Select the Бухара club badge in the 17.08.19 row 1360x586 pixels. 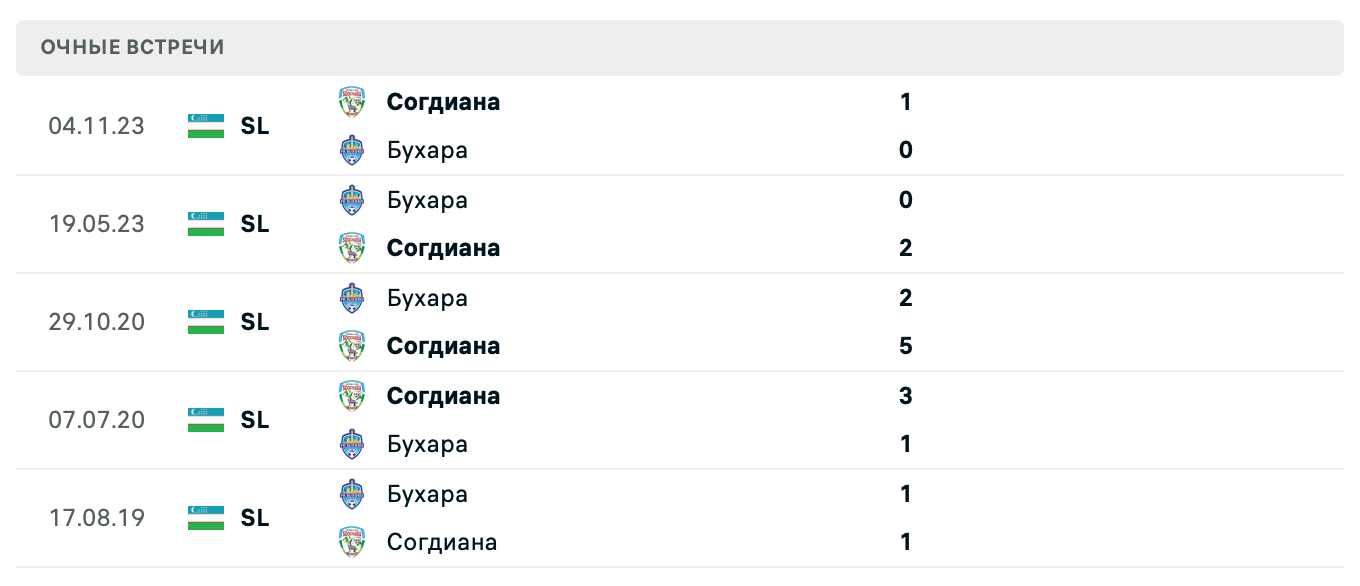coord(352,494)
